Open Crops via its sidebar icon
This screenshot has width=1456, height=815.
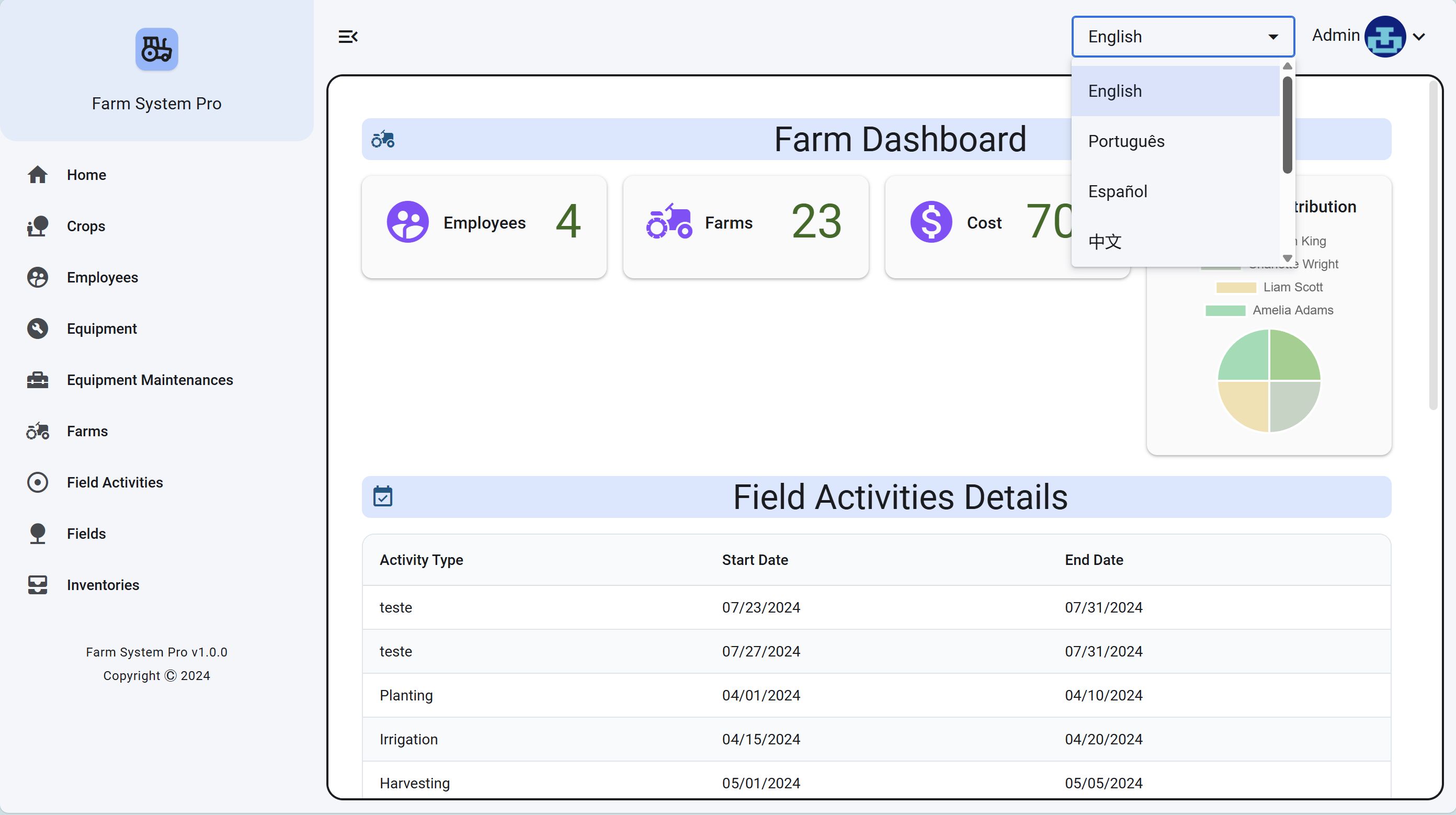tap(37, 226)
